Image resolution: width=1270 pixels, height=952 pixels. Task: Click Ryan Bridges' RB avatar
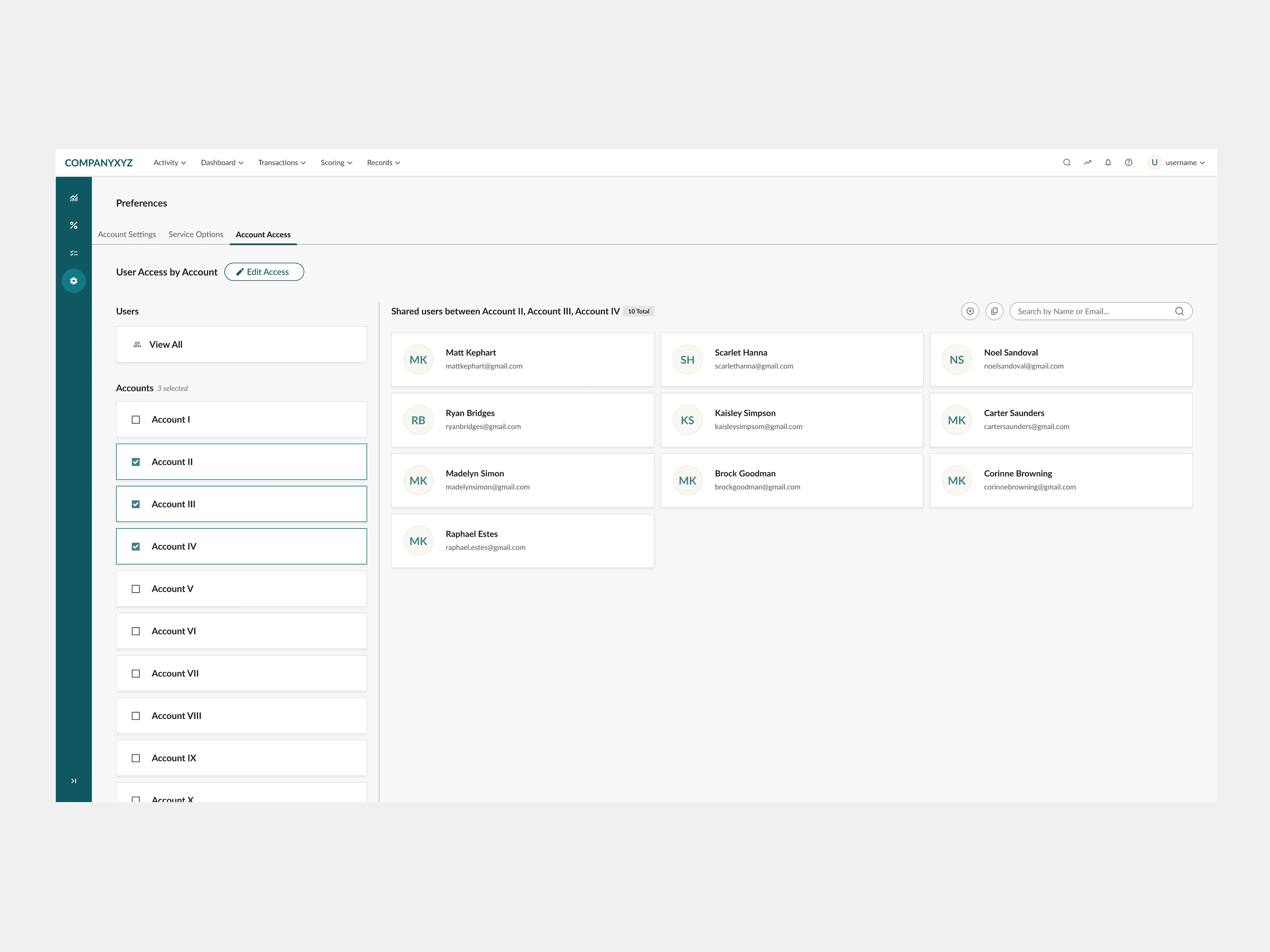pyautogui.click(x=418, y=420)
